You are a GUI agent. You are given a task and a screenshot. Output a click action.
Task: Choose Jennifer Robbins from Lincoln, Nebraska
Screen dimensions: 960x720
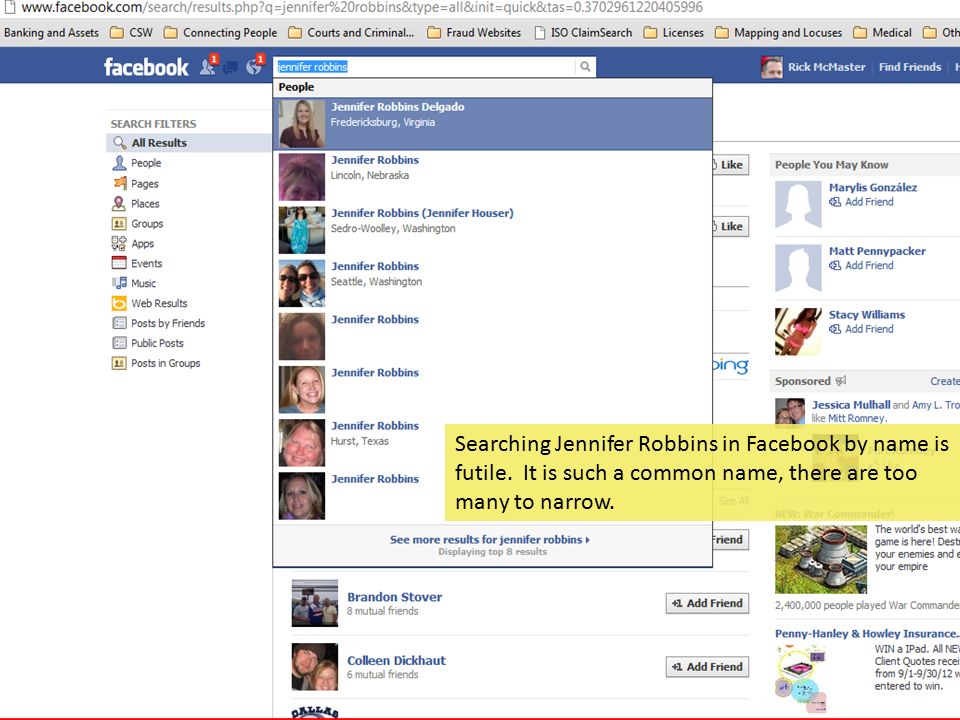(492, 177)
